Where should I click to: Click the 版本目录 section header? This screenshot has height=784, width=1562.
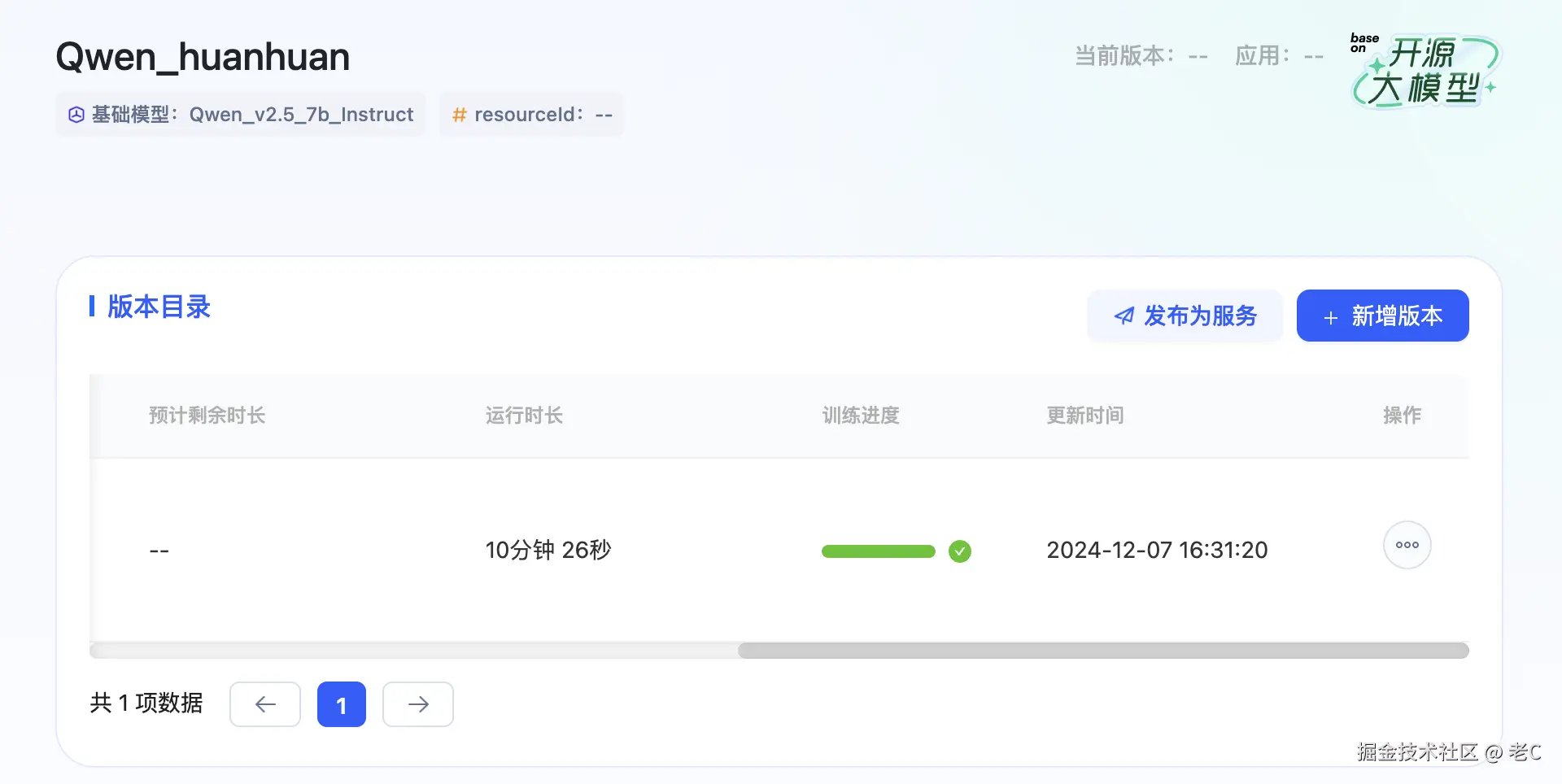coord(159,307)
